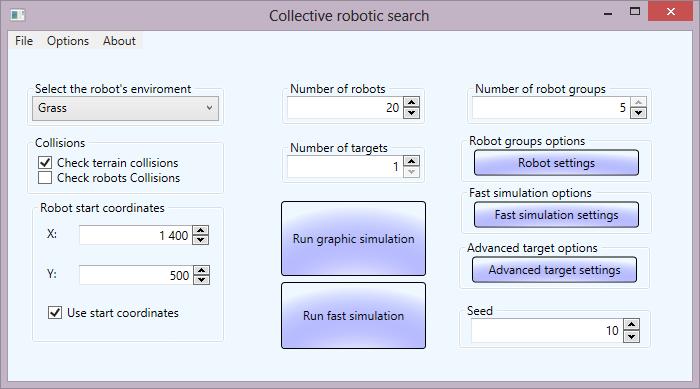Screen dimensions: 700x389
Task: Toggle Use start coordinates checkbox
Action: click(55, 313)
